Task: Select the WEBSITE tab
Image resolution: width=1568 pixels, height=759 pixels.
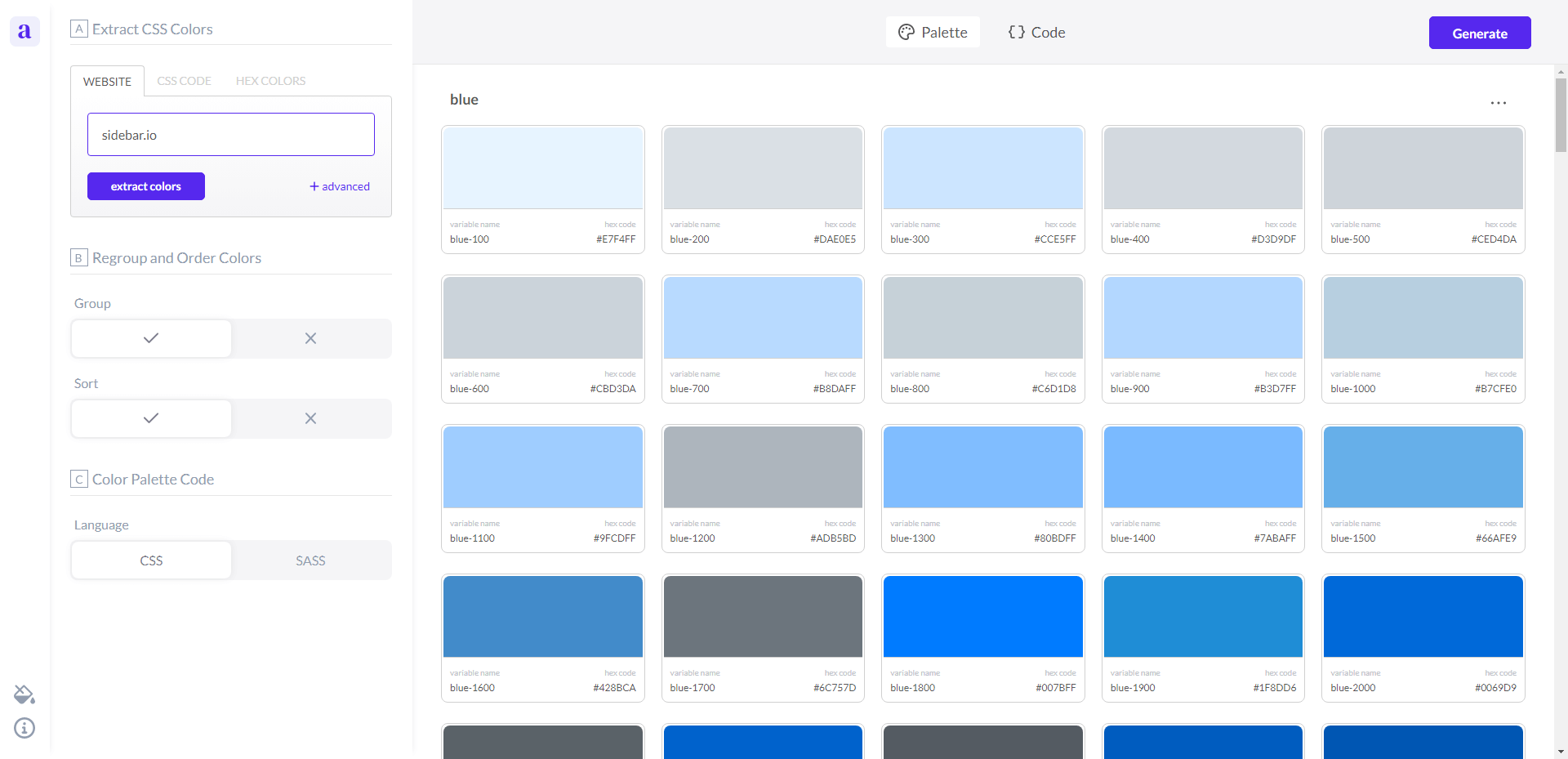Action: [x=107, y=82]
